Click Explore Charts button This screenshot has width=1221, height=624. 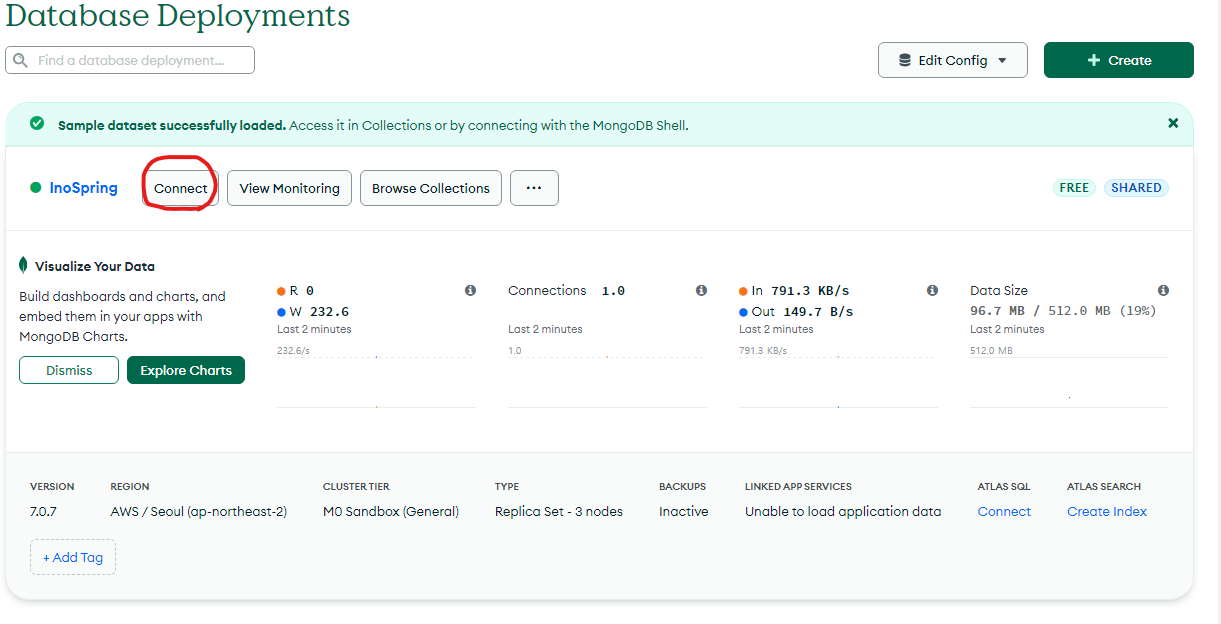point(186,370)
